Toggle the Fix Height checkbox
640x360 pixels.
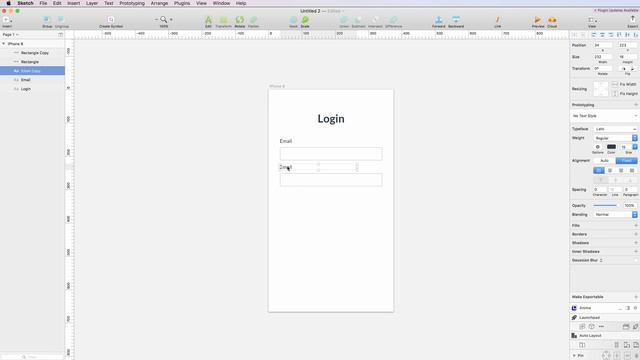coord(615,93)
